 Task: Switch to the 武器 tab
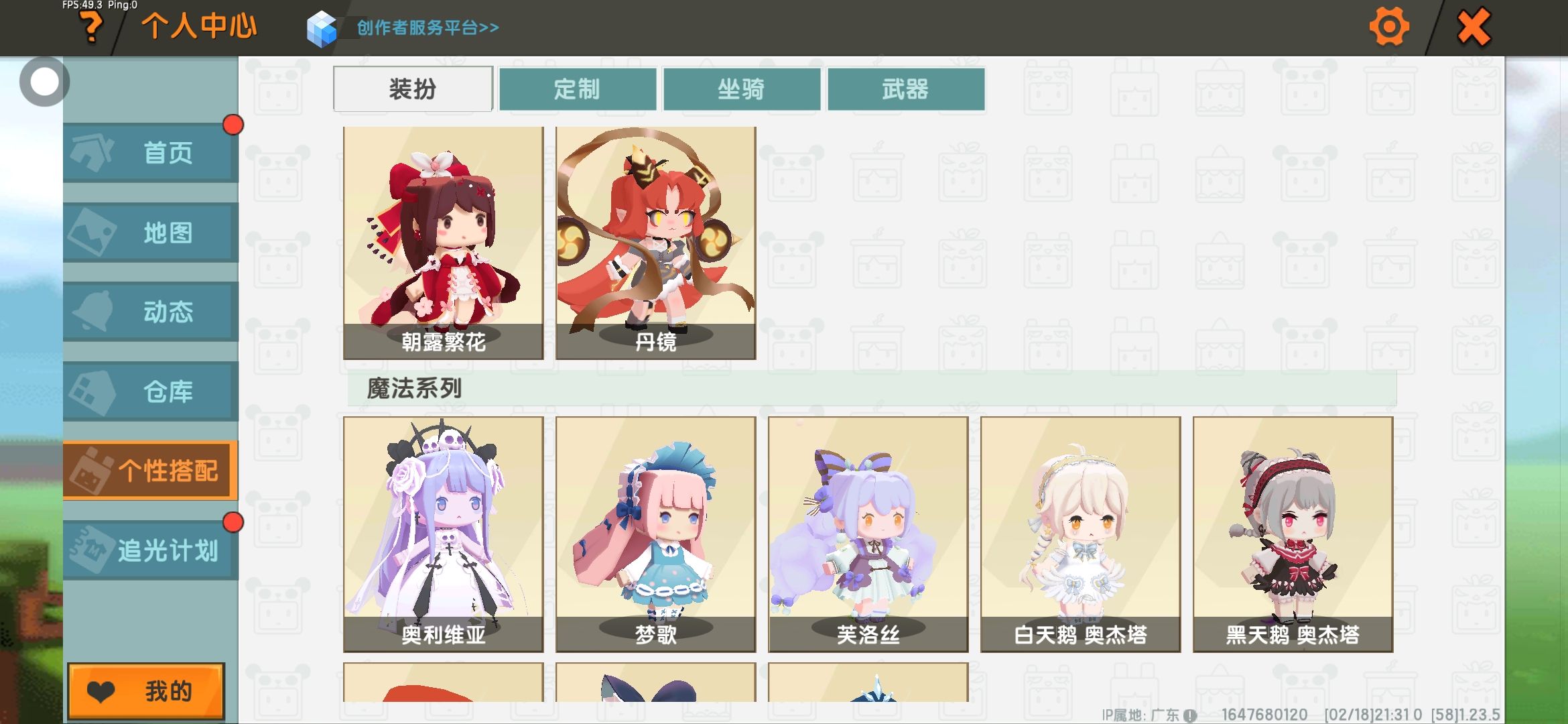pyautogui.click(x=906, y=88)
